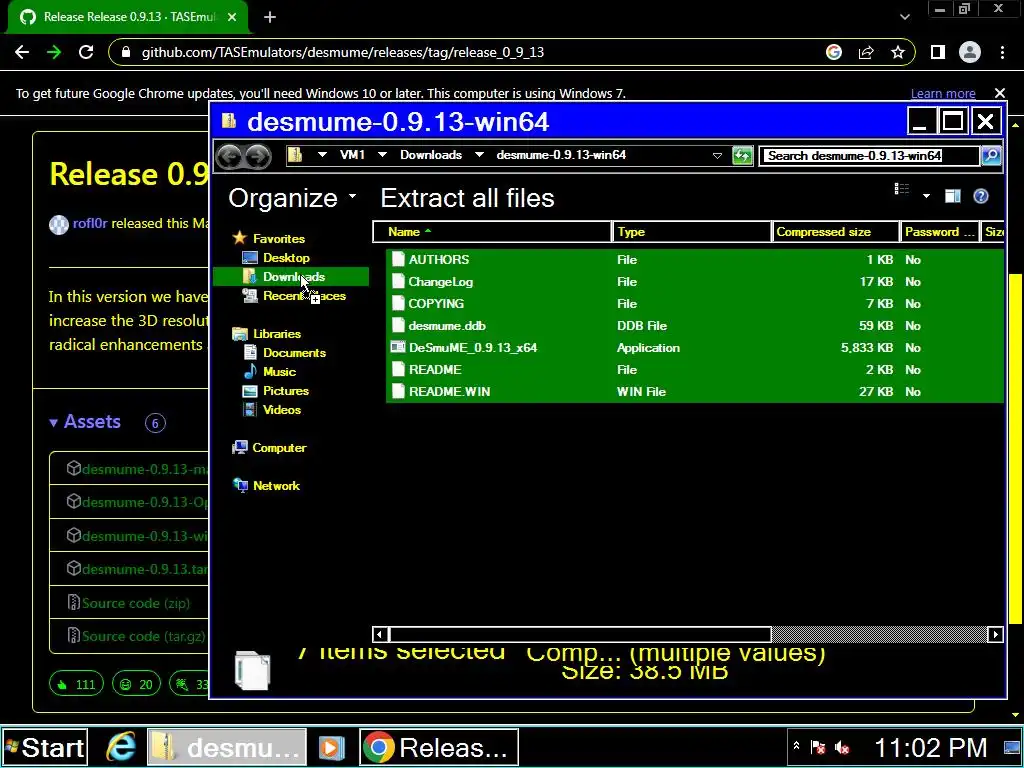Bookmark this page with the star icon
The width and height of the screenshot is (1024, 768).
pyautogui.click(x=898, y=52)
